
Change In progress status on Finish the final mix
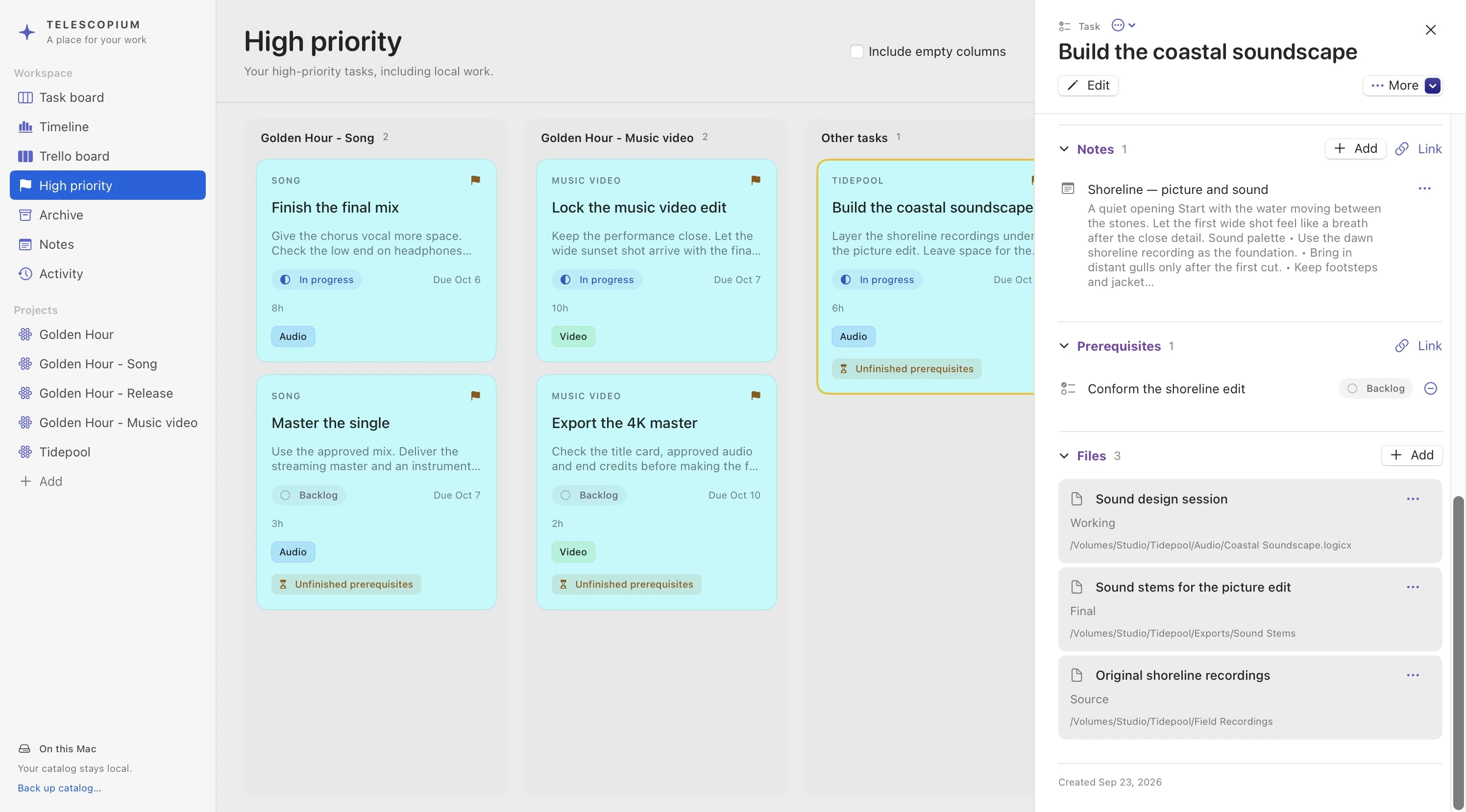click(317, 280)
